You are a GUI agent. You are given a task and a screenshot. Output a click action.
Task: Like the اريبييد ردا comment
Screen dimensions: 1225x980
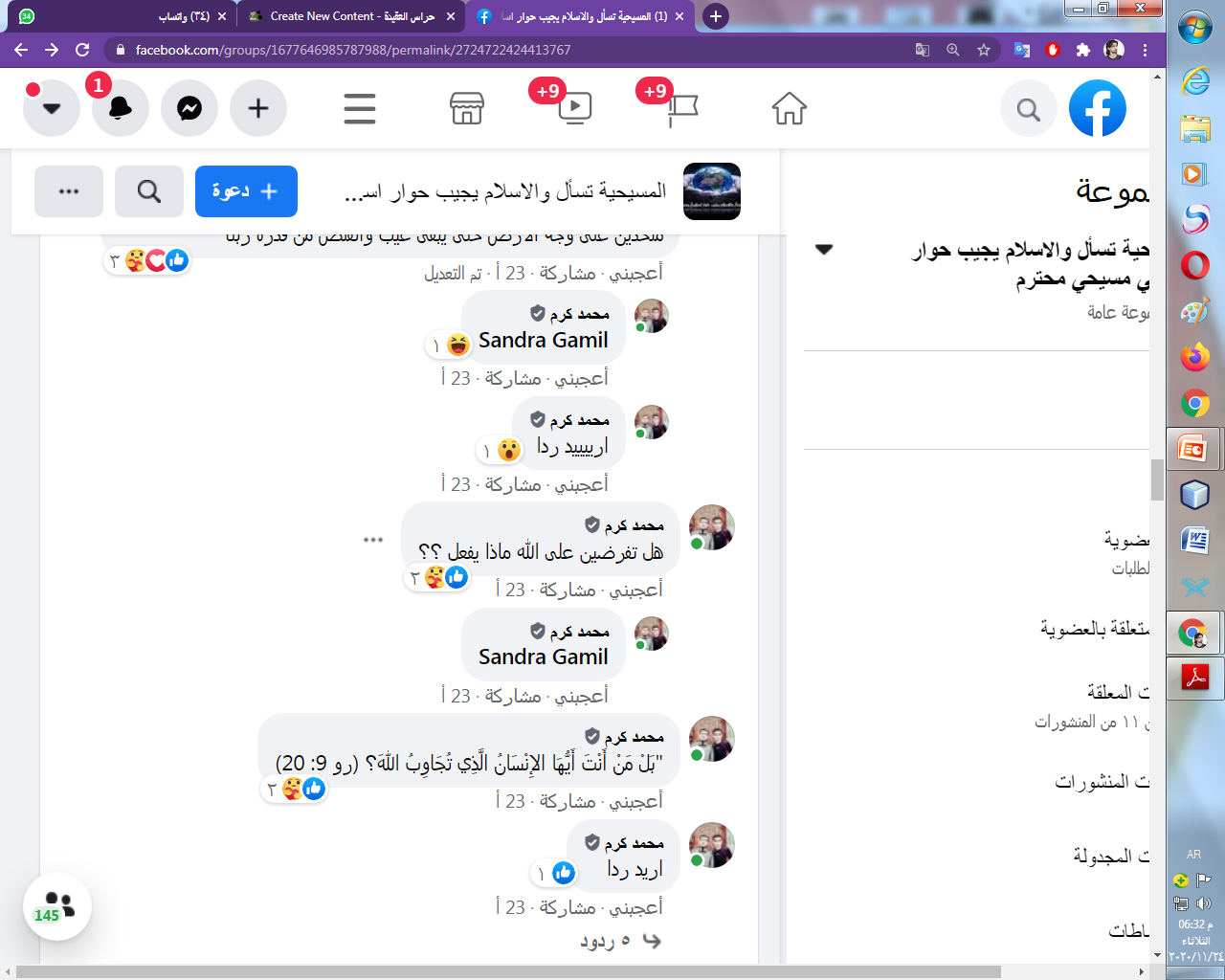581,484
